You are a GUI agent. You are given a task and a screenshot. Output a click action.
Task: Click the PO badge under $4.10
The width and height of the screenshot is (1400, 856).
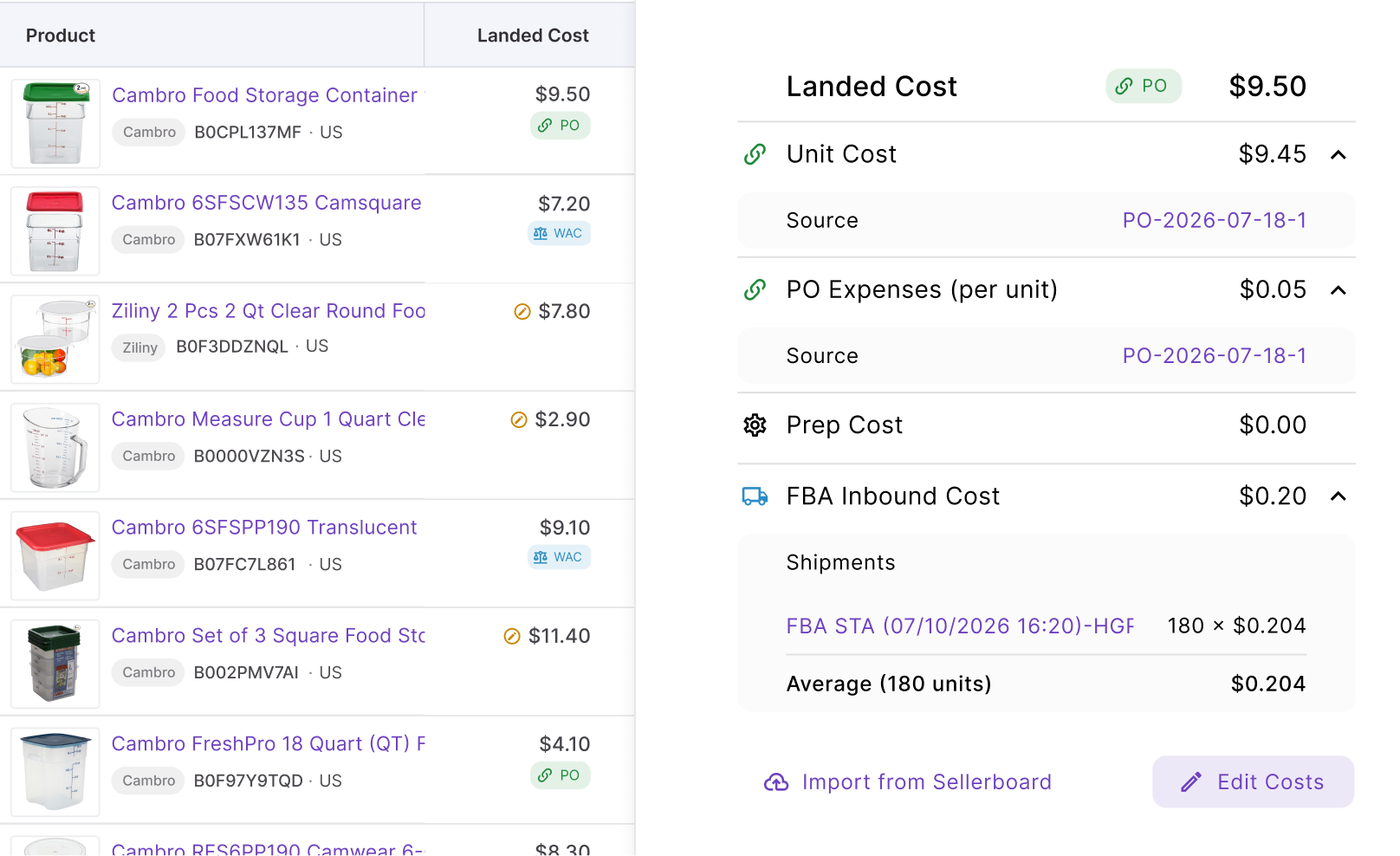pos(561,775)
